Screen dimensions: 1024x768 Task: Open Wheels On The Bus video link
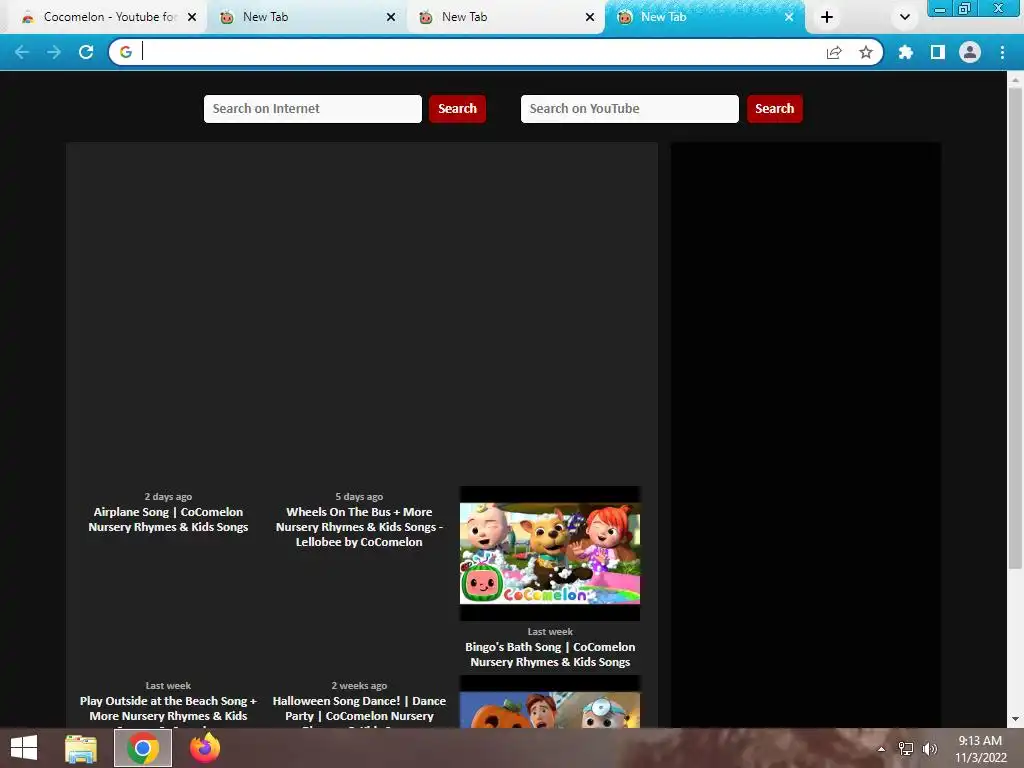coord(359,527)
